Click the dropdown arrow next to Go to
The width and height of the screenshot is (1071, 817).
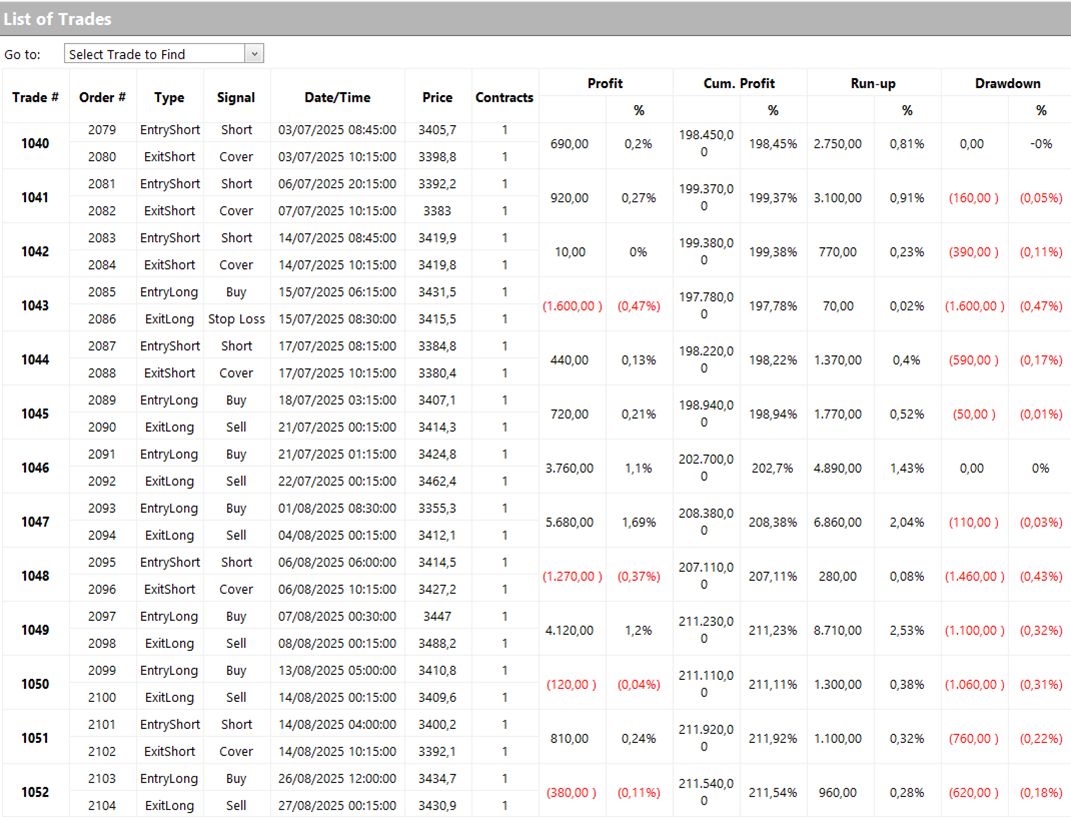pos(255,54)
